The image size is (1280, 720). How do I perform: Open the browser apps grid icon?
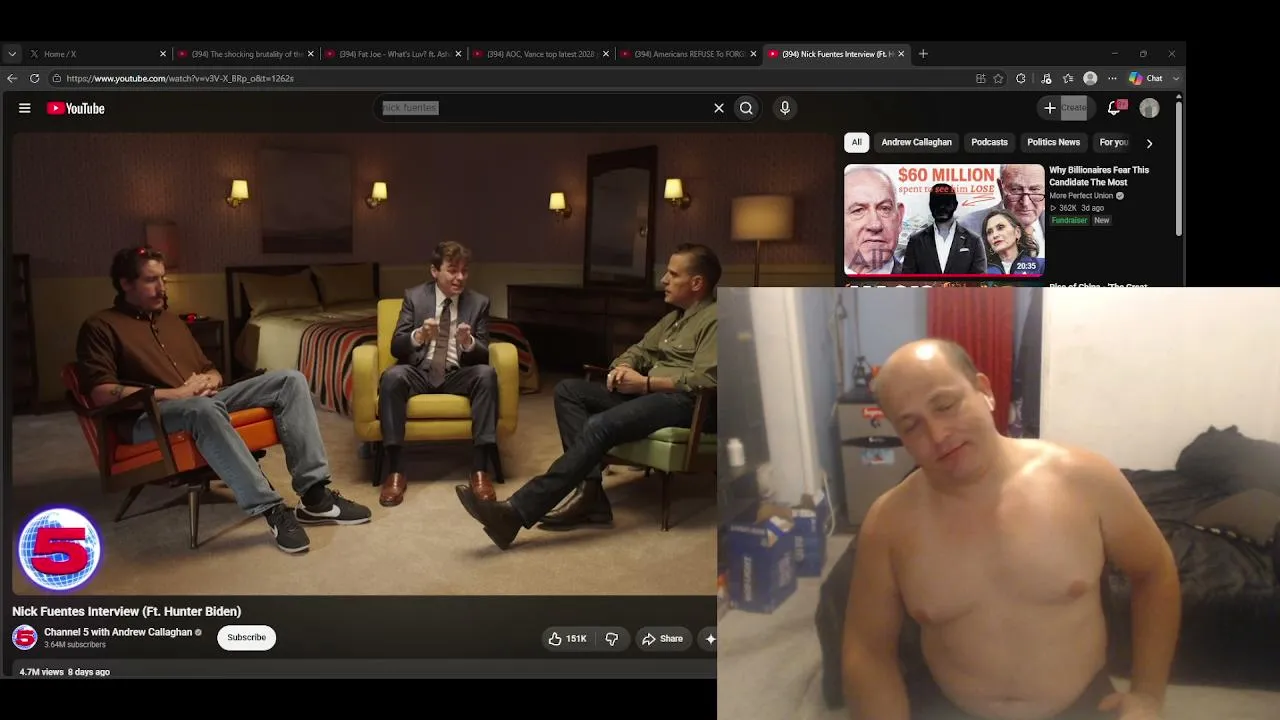pos(981,78)
